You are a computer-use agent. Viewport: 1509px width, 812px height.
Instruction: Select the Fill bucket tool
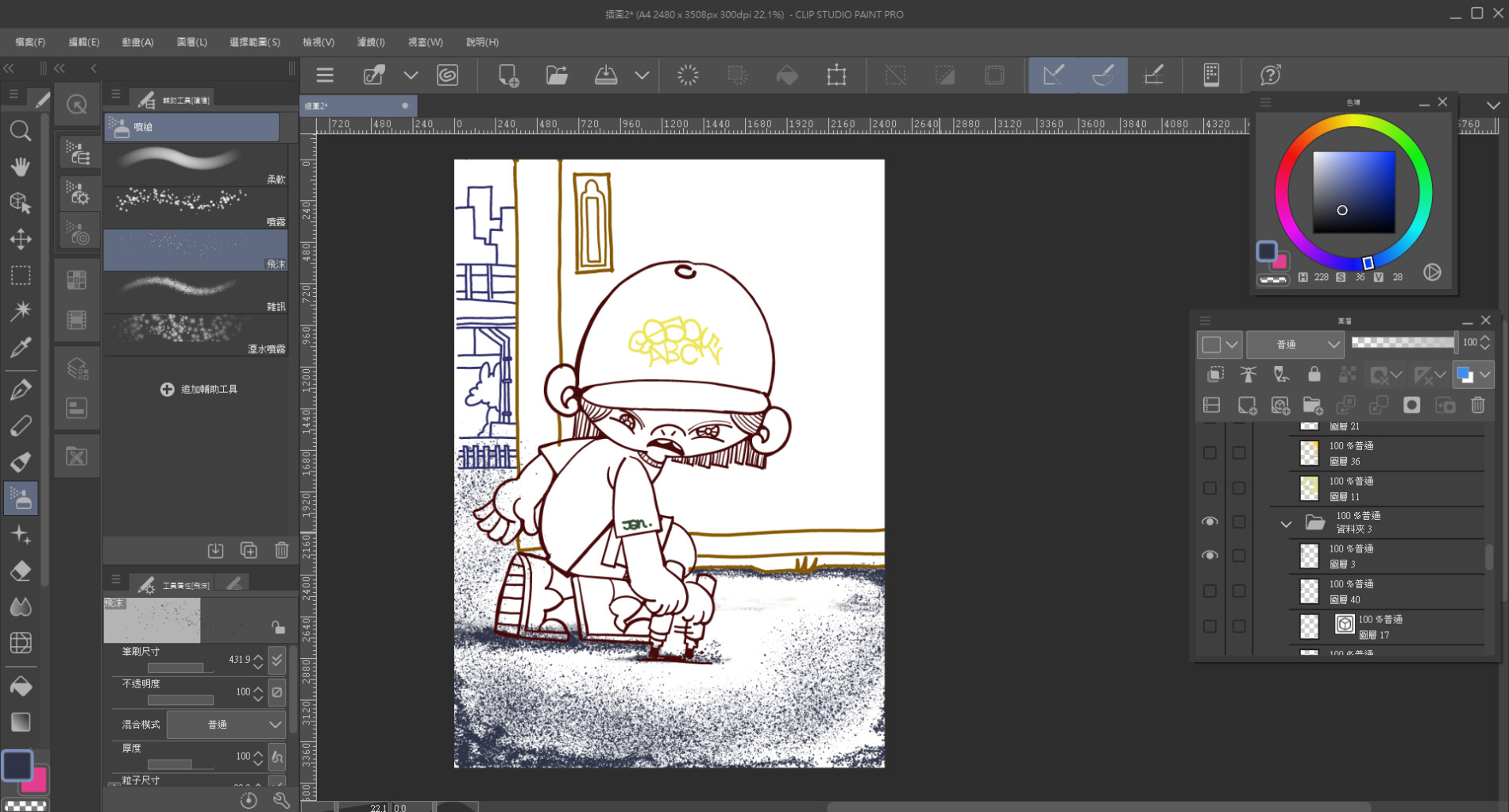21,686
